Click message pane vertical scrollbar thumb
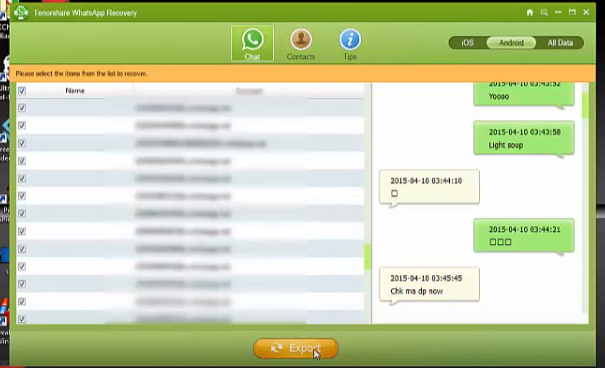Viewport: 605px width, 368px height. coord(585,106)
